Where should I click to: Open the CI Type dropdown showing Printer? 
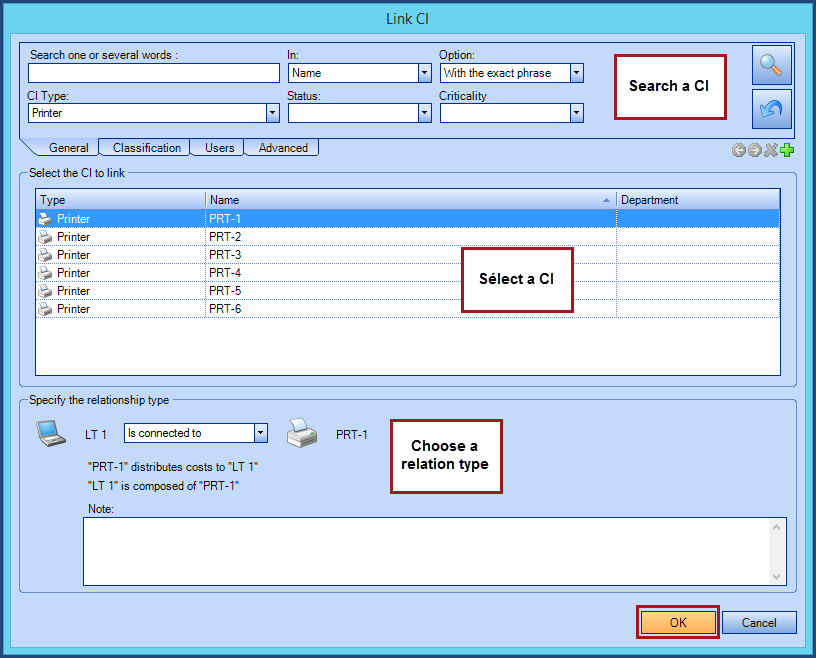[x=271, y=112]
